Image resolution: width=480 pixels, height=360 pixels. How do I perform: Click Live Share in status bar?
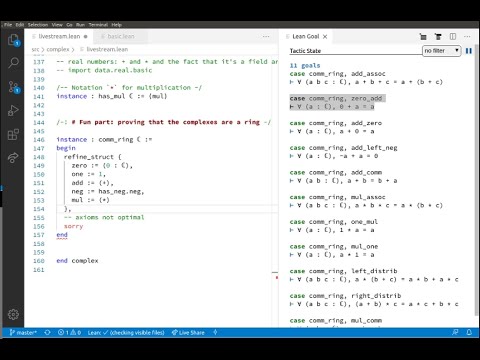coord(188,332)
